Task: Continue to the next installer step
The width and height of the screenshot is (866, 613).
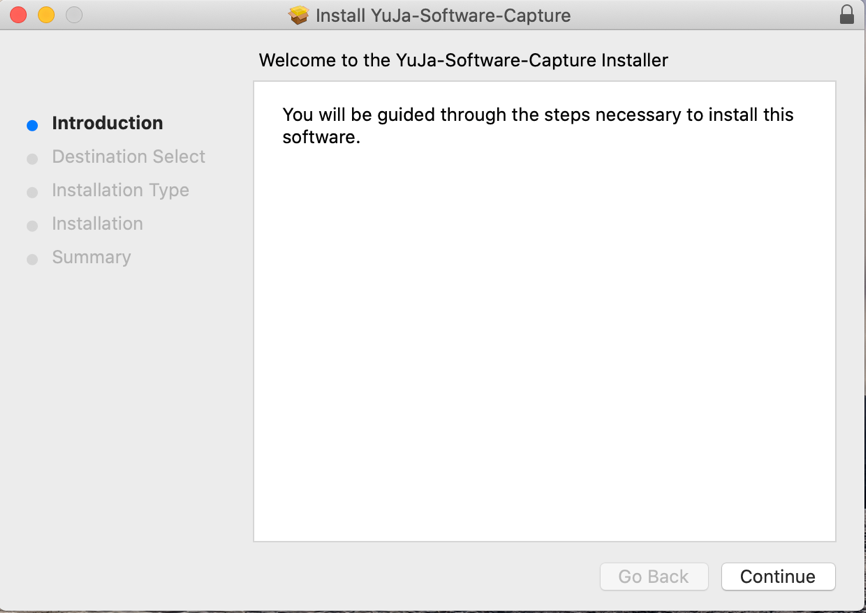Action: click(778, 577)
